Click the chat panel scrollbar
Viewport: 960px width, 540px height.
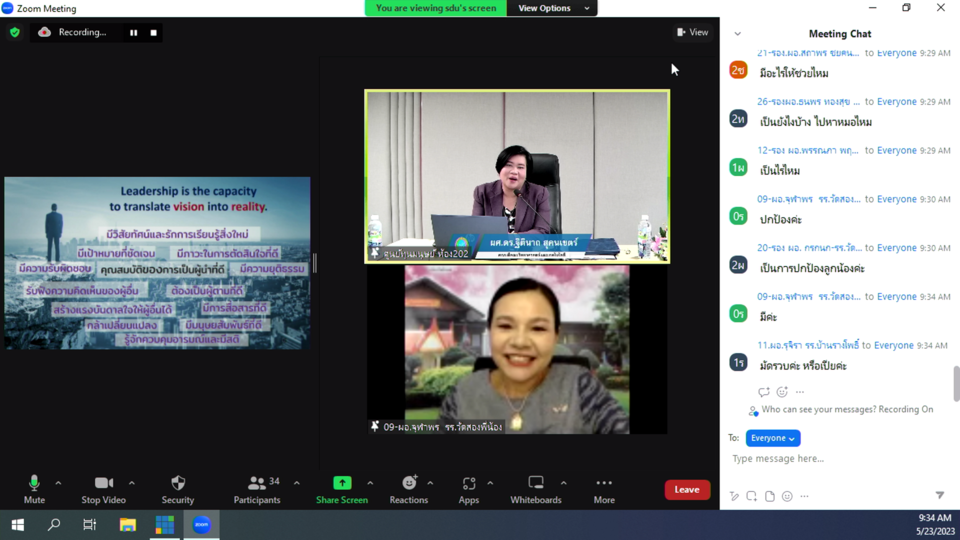pos(956,383)
